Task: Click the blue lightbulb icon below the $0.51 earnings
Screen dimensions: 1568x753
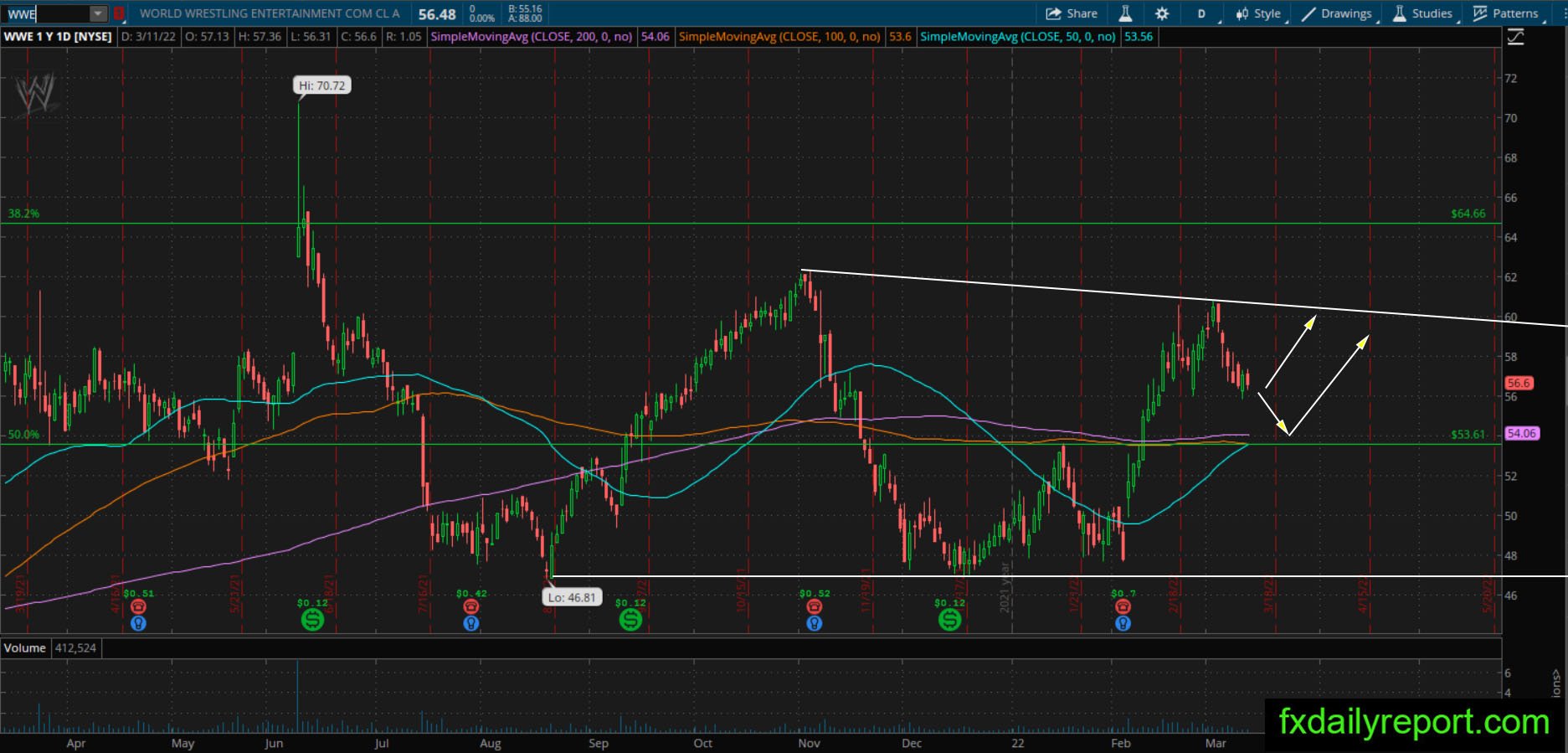Action: pos(138,623)
